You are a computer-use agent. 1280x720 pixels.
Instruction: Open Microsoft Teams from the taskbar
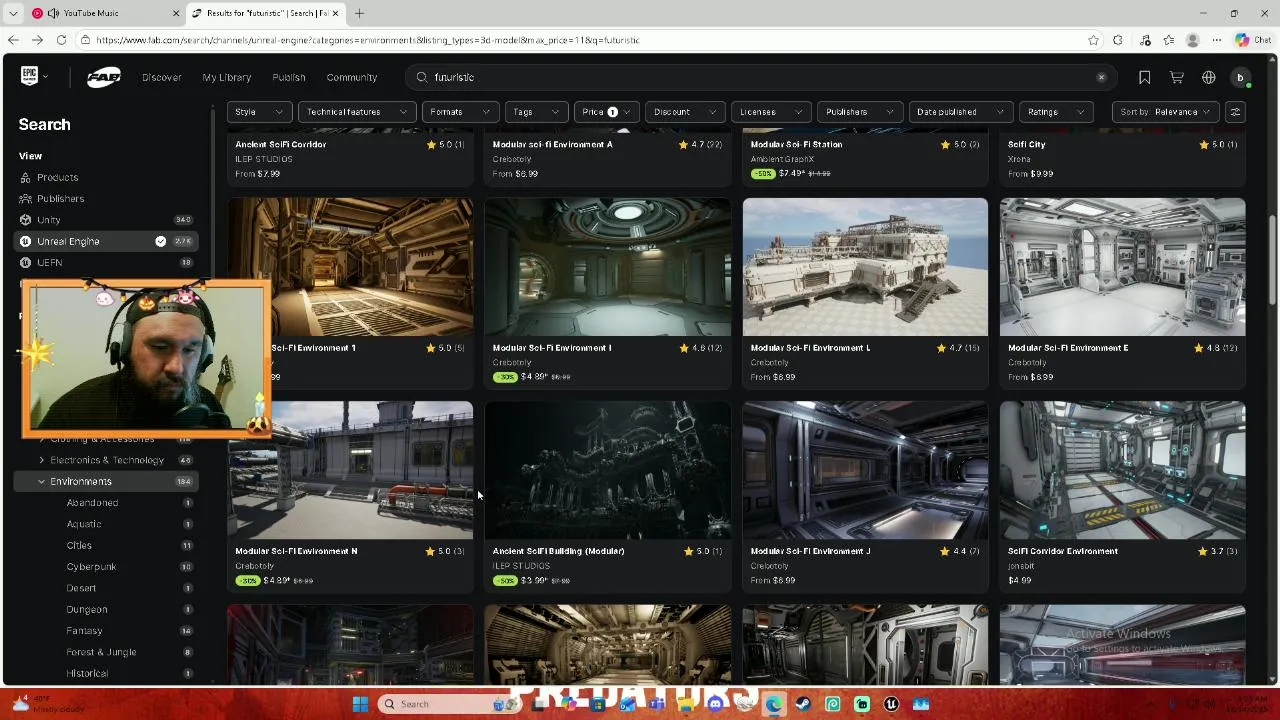656,704
